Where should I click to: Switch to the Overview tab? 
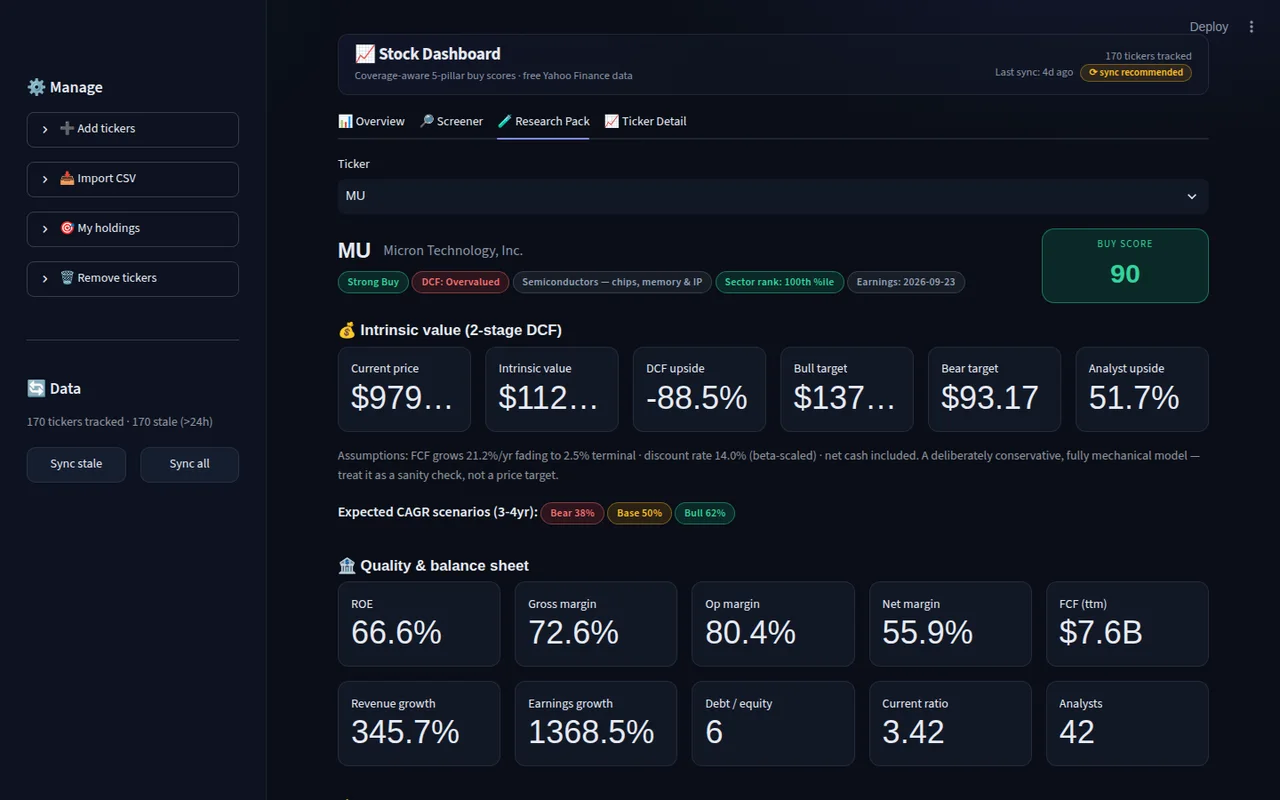pyautogui.click(x=371, y=121)
